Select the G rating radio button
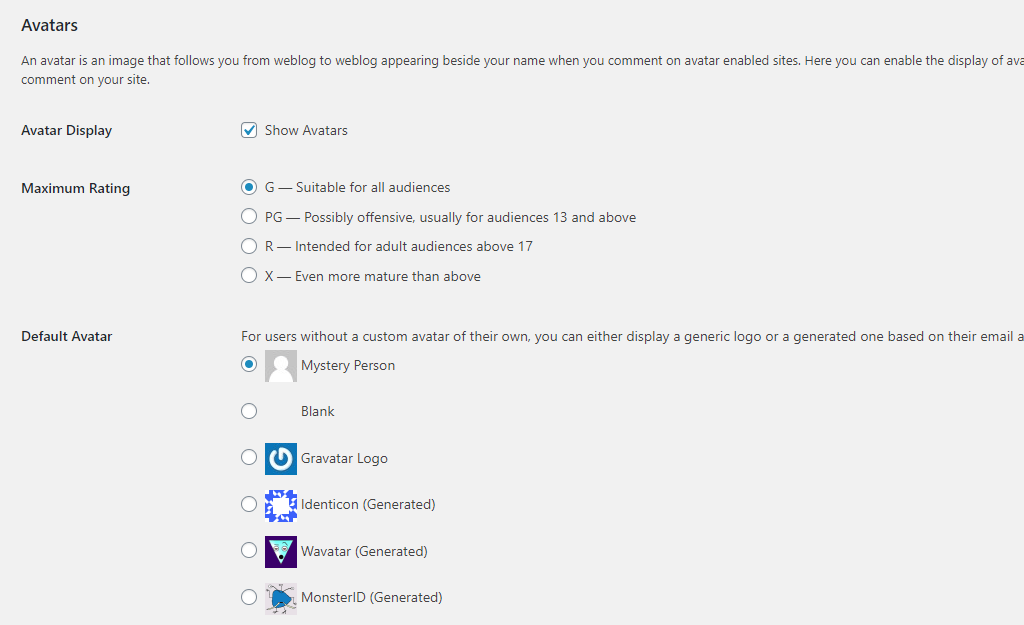The width and height of the screenshot is (1024, 625). click(249, 187)
